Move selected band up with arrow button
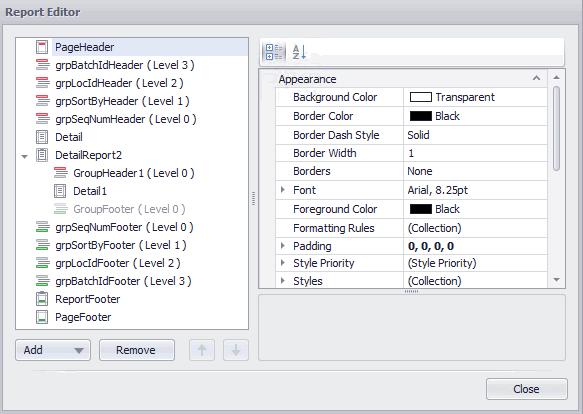 [202, 350]
